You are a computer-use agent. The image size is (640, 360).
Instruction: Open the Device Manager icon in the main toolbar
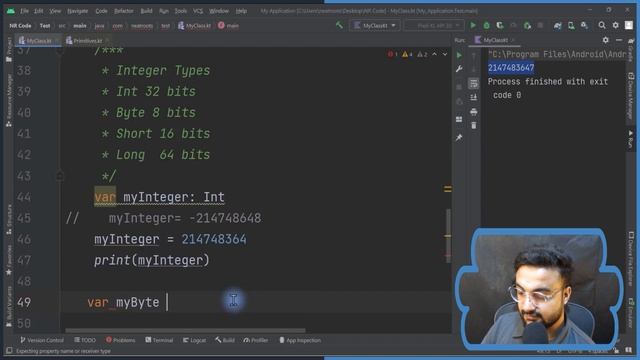pos(571,25)
